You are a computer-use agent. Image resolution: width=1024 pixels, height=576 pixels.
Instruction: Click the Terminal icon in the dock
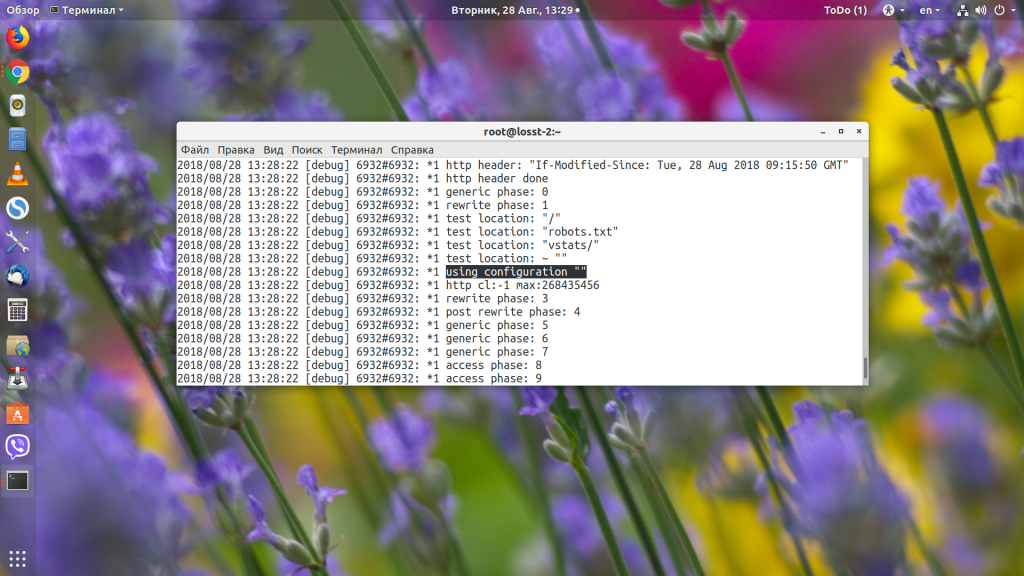coord(17,480)
